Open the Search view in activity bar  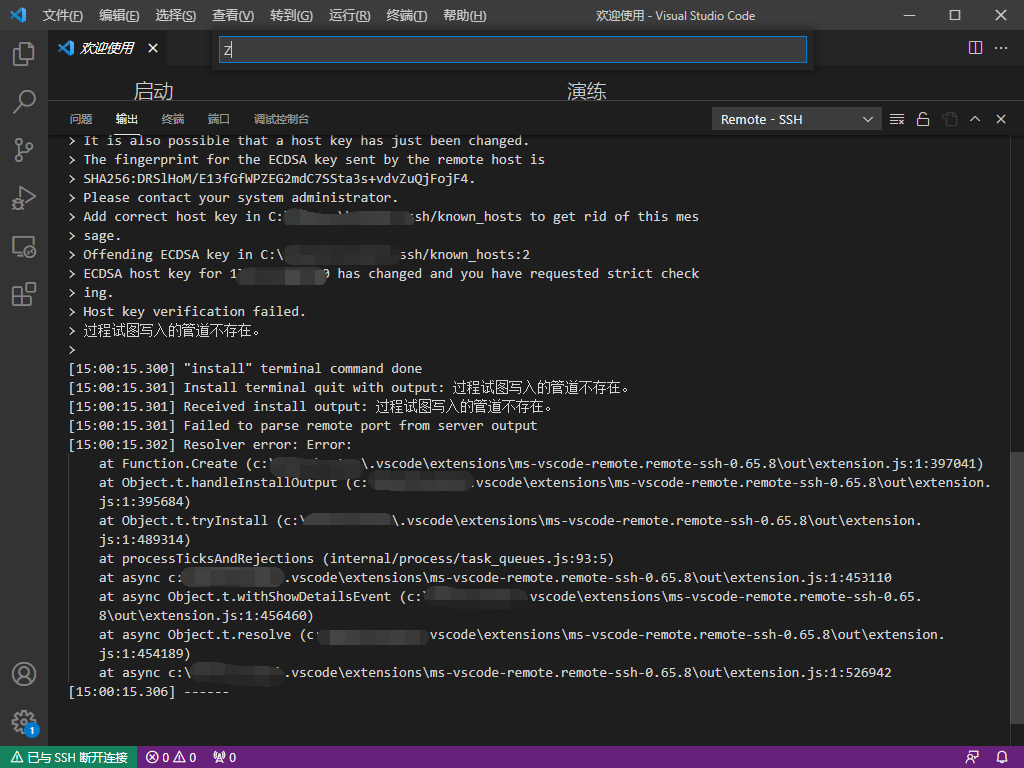pyautogui.click(x=24, y=102)
